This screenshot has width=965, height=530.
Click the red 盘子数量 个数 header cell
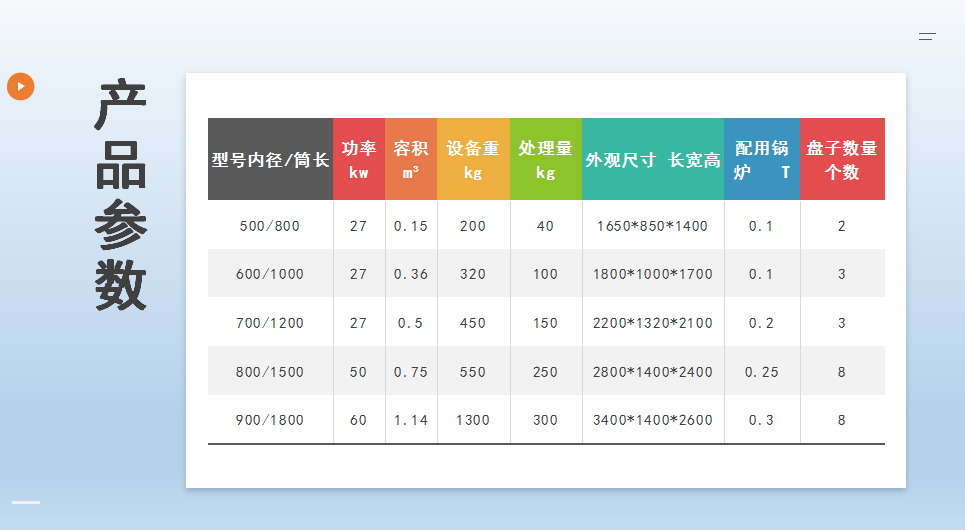point(843,159)
